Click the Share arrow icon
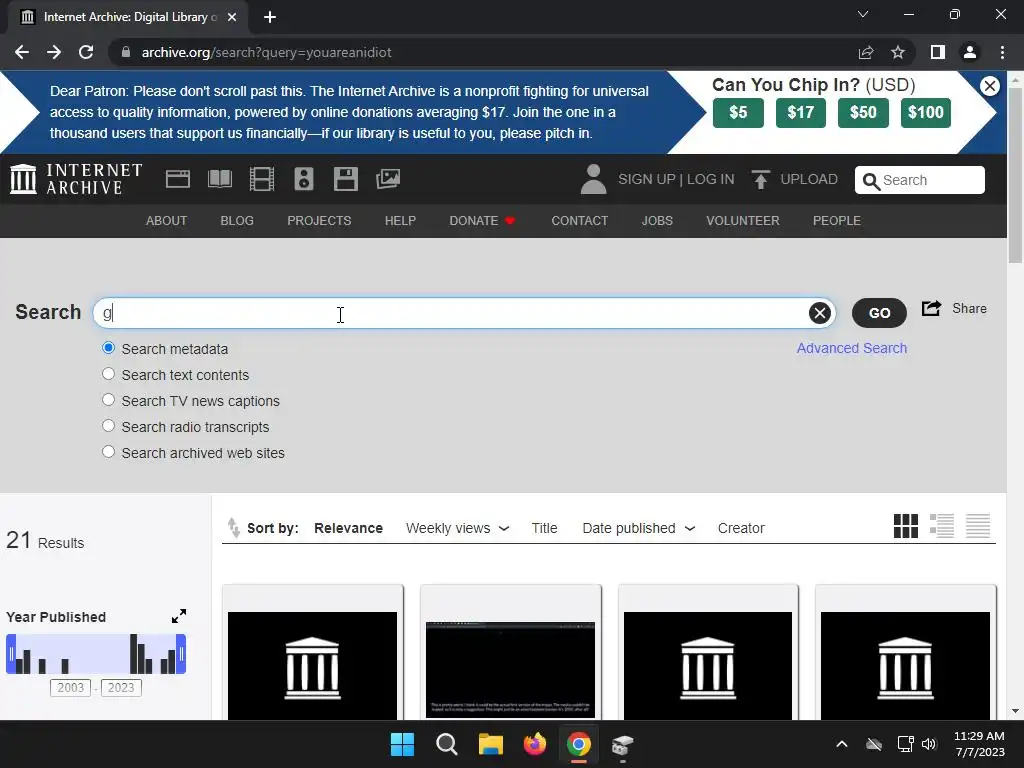This screenshot has width=1024, height=768. coord(931,308)
